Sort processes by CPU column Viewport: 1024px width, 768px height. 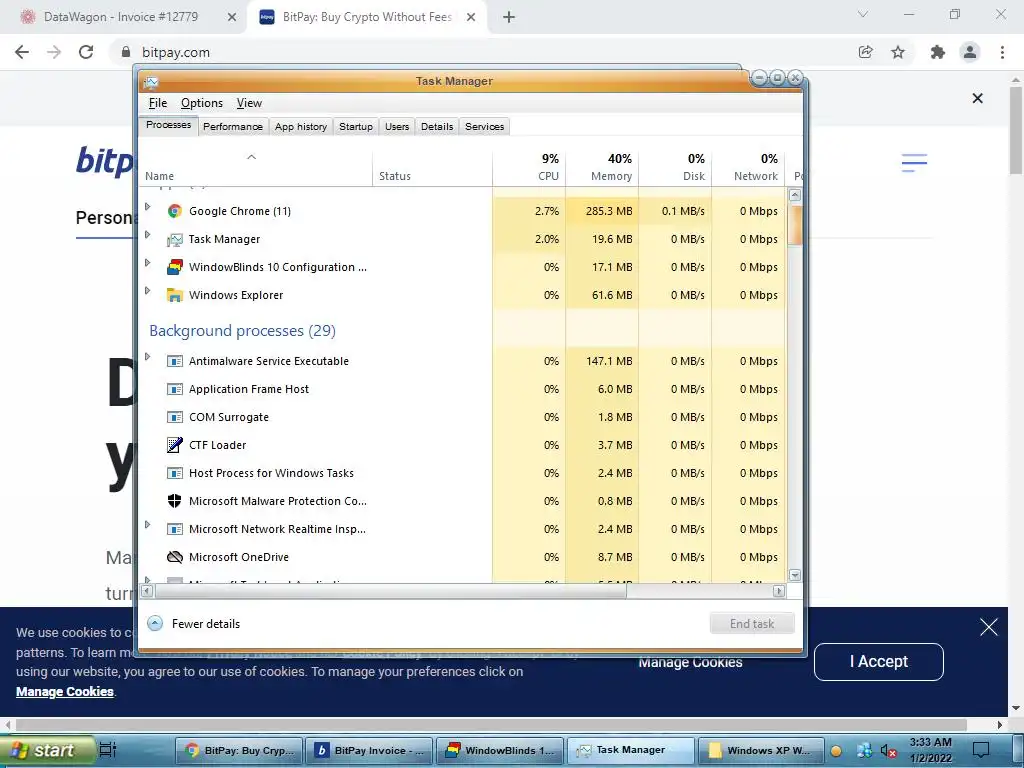(530, 167)
